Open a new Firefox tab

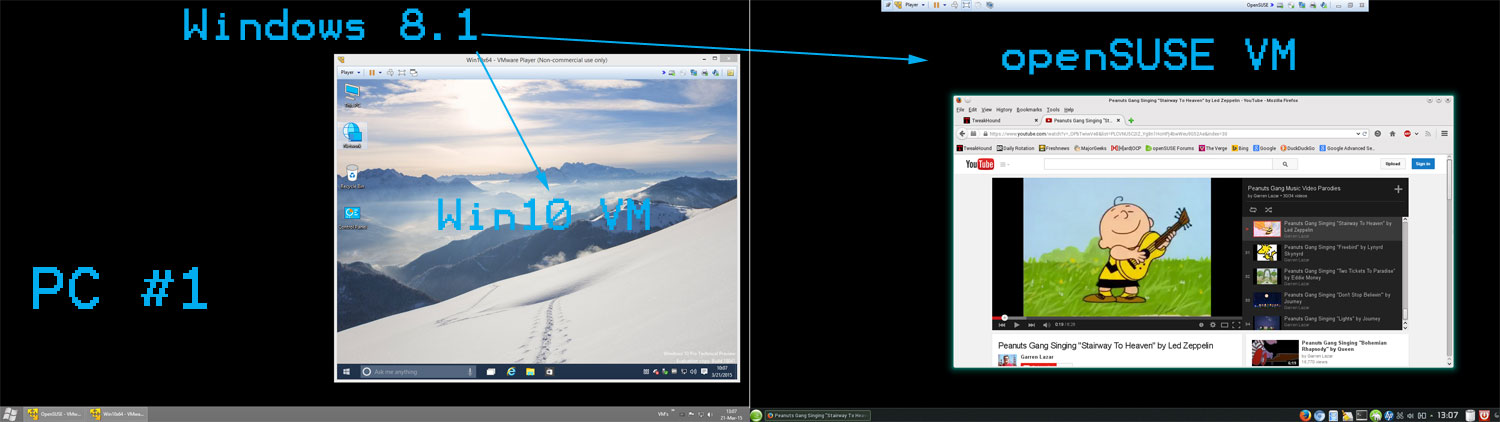point(1131,120)
